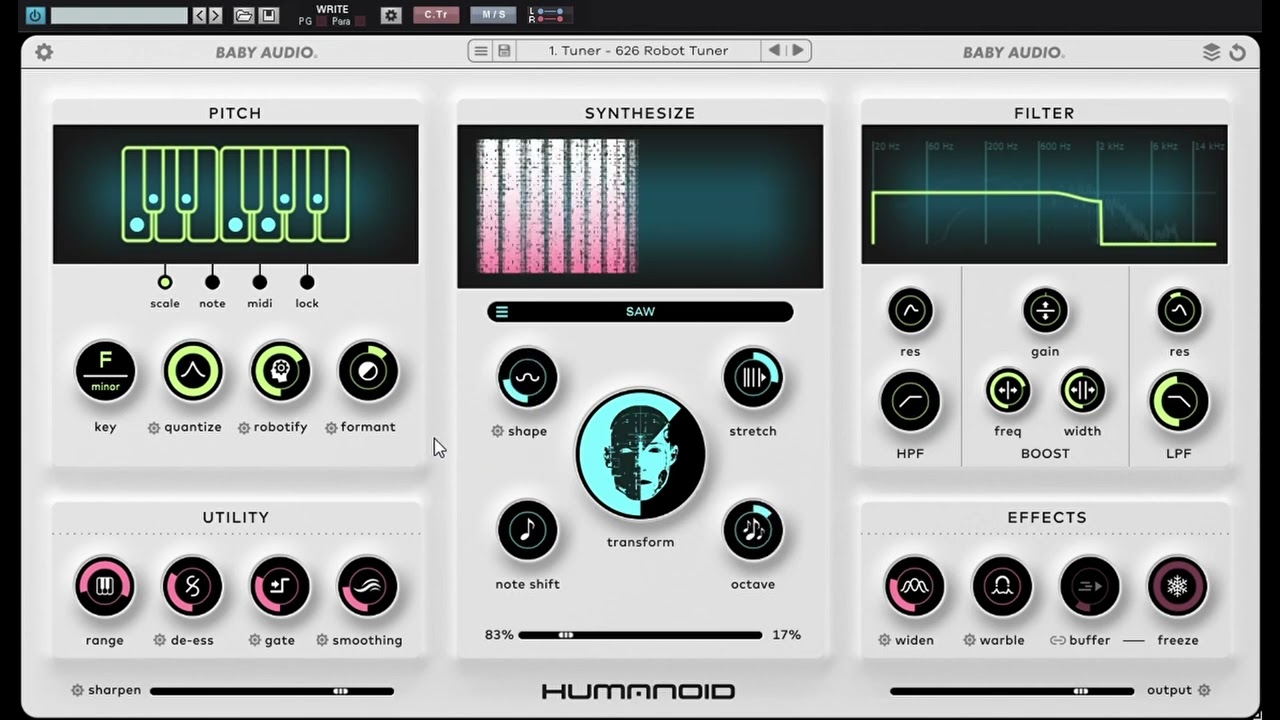Image resolution: width=1280 pixels, height=720 pixels.
Task: Click the warble effect knob icon
Action: [1002, 587]
